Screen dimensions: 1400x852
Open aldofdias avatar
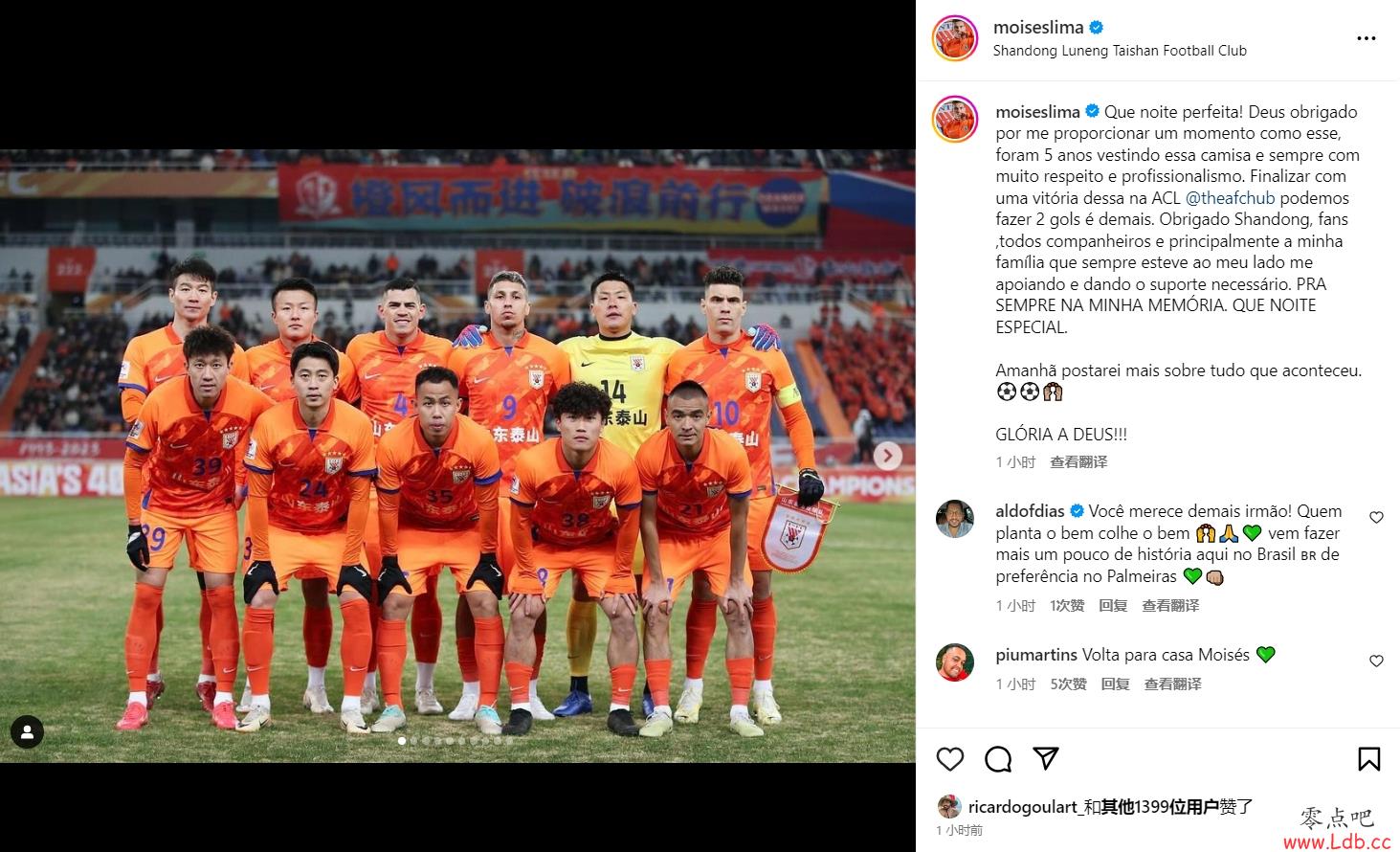point(954,519)
